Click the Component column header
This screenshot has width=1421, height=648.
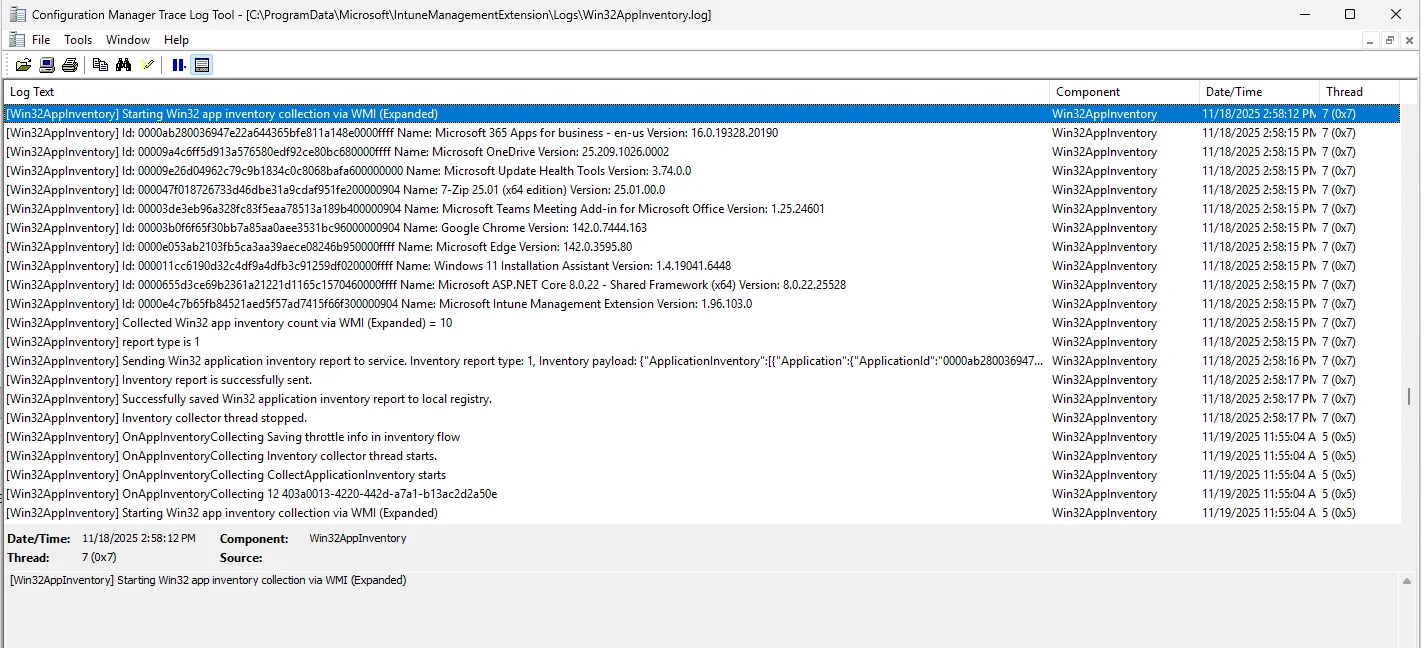tap(1124, 92)
